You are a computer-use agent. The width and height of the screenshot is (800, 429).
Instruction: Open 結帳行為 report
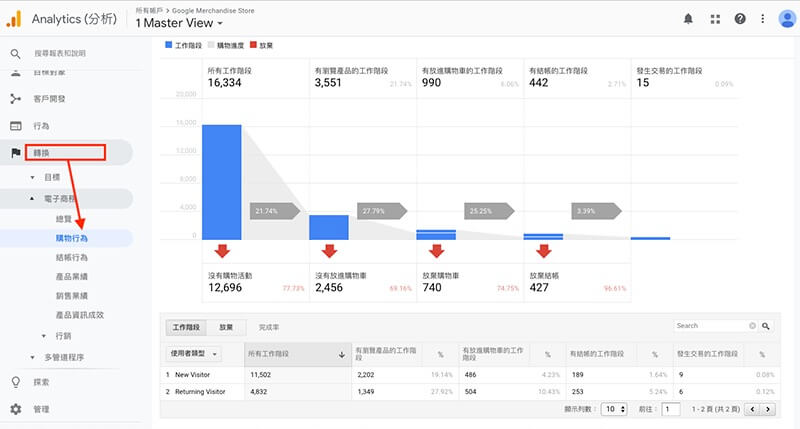[71, 258]
